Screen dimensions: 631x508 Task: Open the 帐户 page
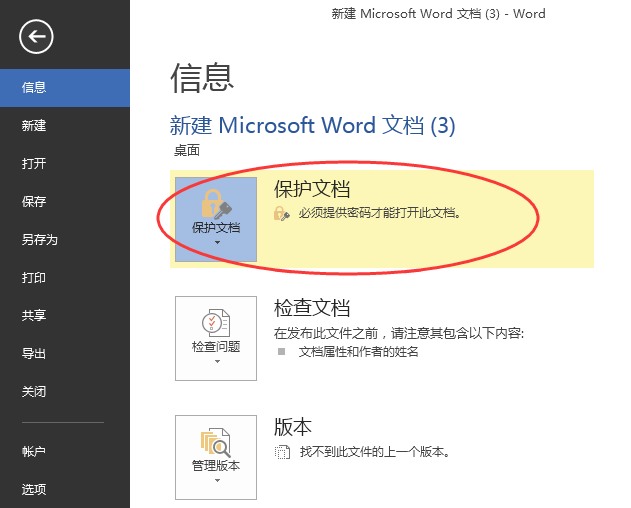[65, 451]
